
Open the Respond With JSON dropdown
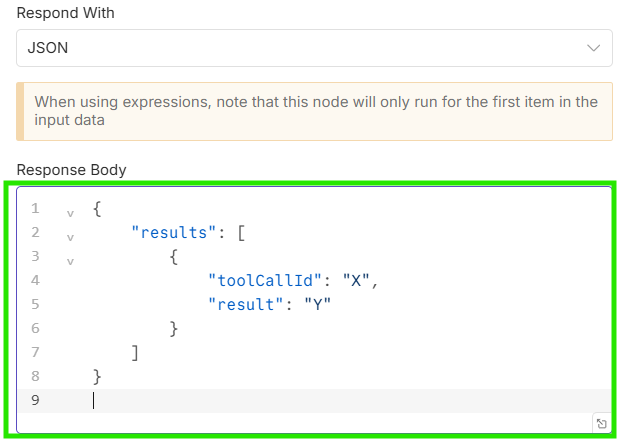pyautogui.click(x=314, y=48)
